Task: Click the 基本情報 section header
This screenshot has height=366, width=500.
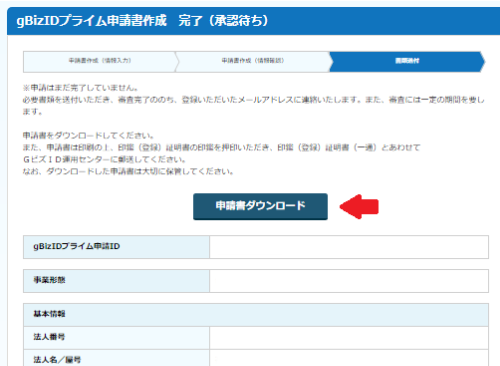Action: 256,314
